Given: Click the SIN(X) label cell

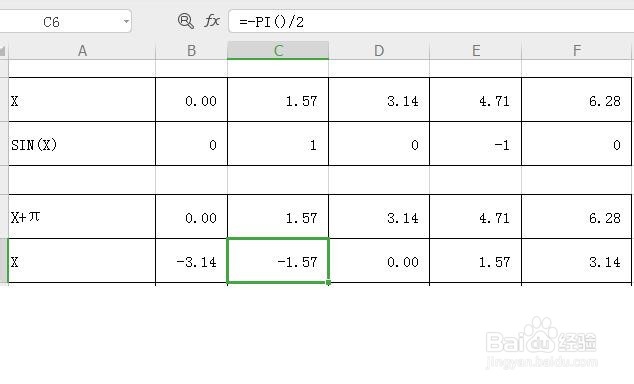Looking at the screenshot, I should point(82,143).
